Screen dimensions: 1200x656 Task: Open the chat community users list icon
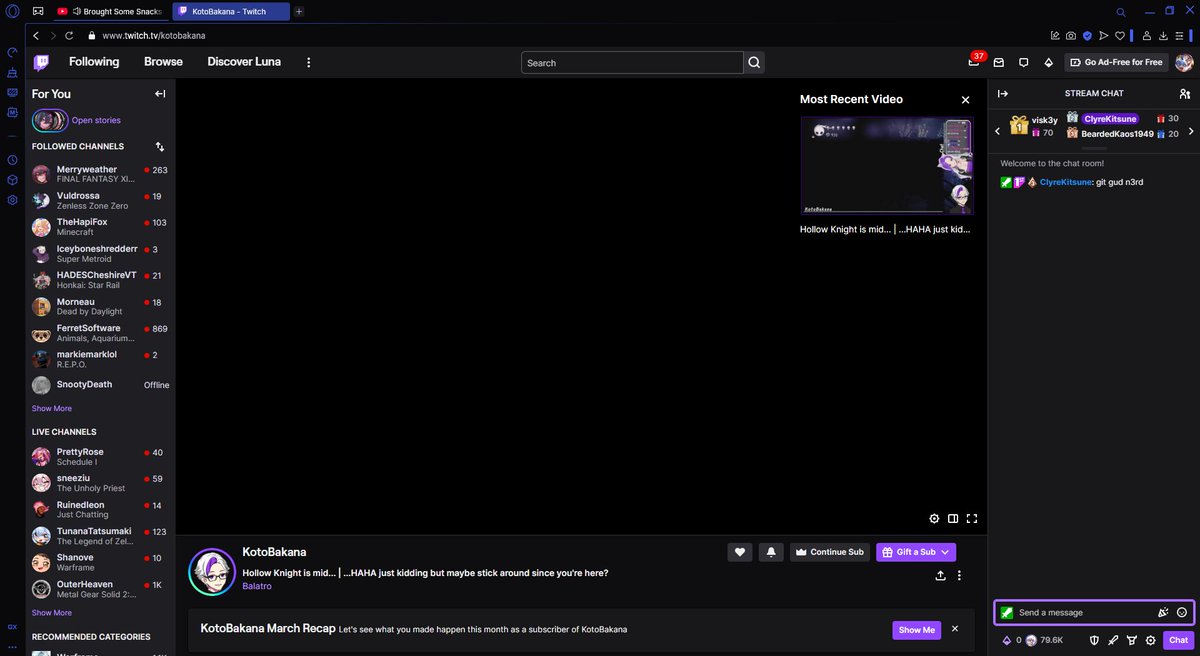click(1184, 93)
